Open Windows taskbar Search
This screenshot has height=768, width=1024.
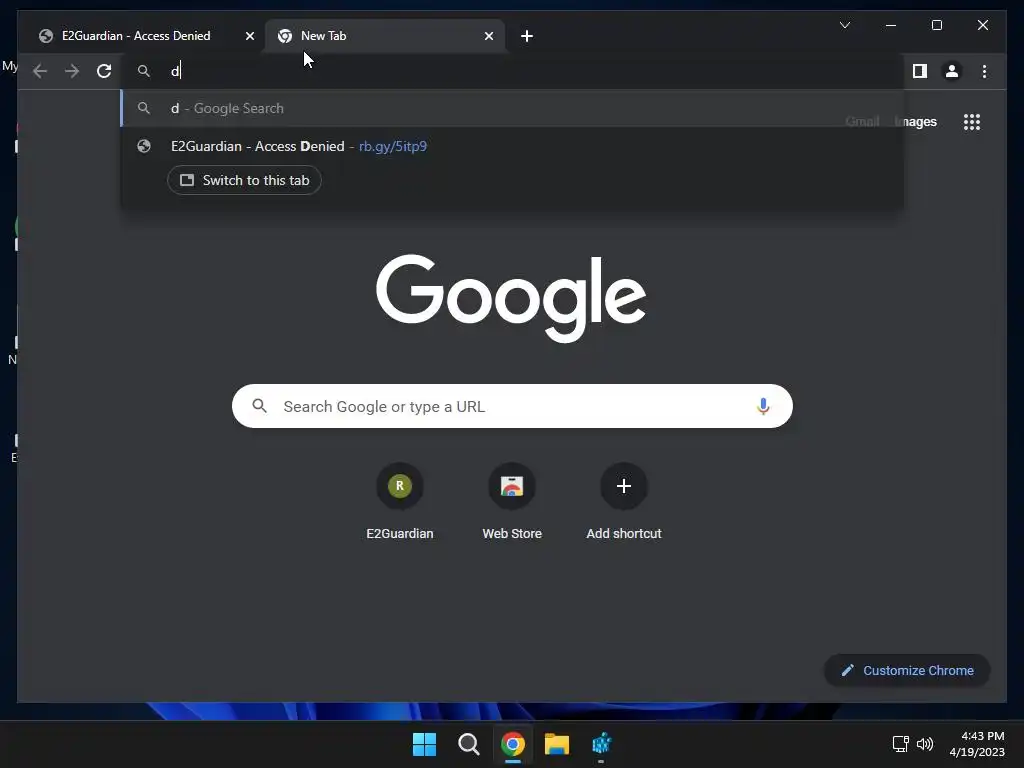click(x=469, y=744)
